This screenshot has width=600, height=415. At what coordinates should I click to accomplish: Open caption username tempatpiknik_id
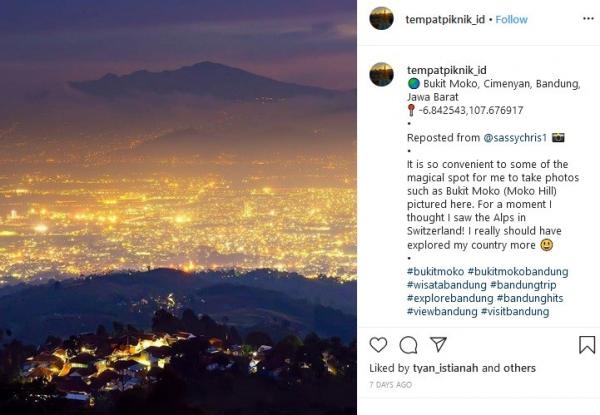pos(446,69)
